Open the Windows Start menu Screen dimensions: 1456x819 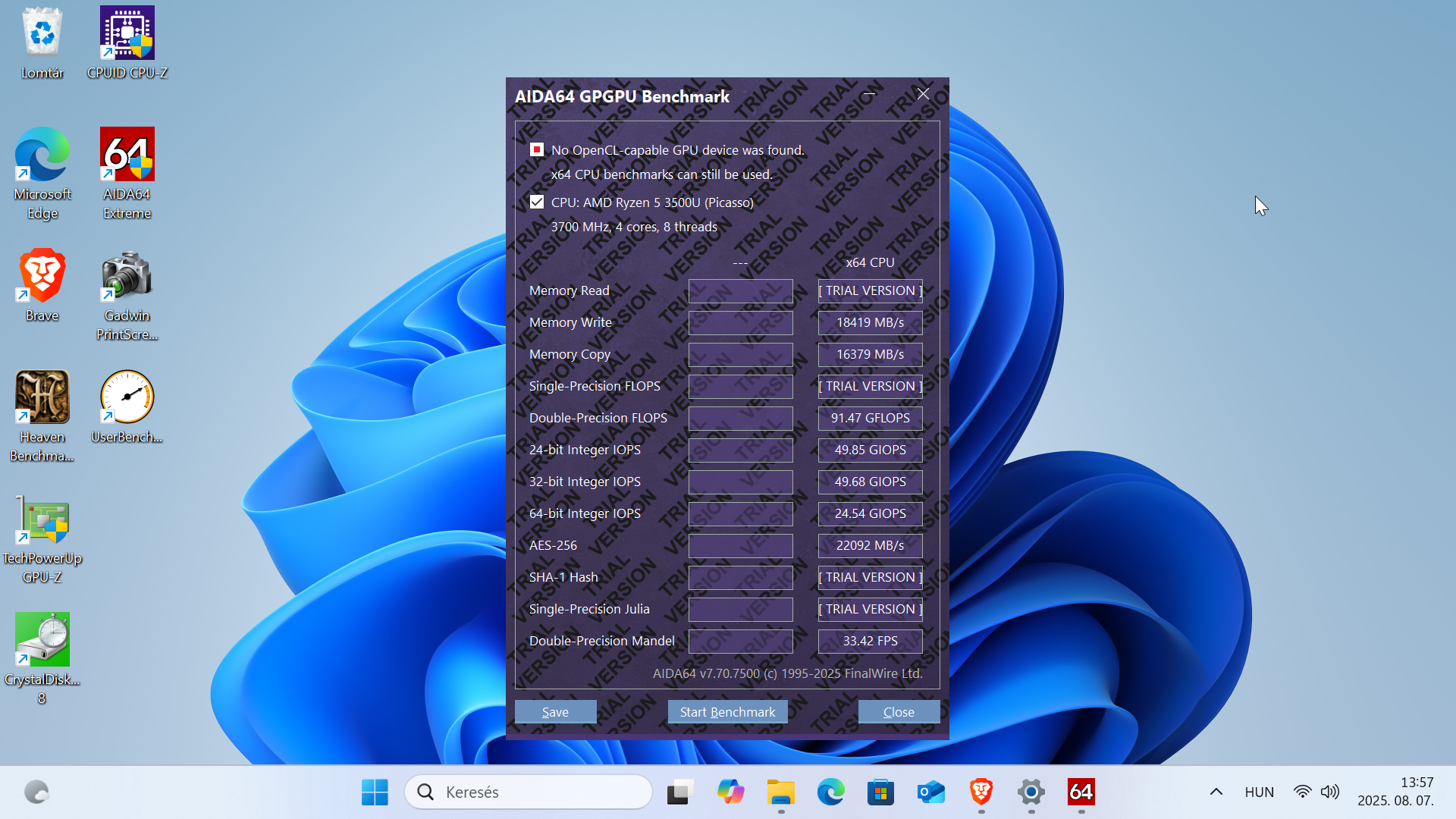375,792
